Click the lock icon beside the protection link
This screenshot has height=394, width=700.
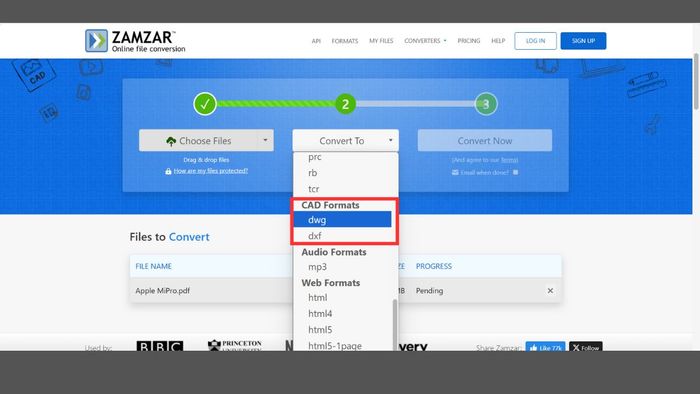168,171
